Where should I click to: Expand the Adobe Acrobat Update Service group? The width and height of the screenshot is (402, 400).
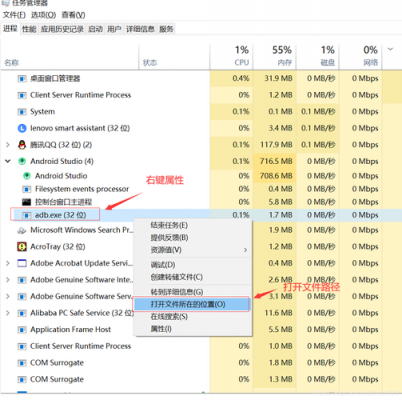point(8,263)
